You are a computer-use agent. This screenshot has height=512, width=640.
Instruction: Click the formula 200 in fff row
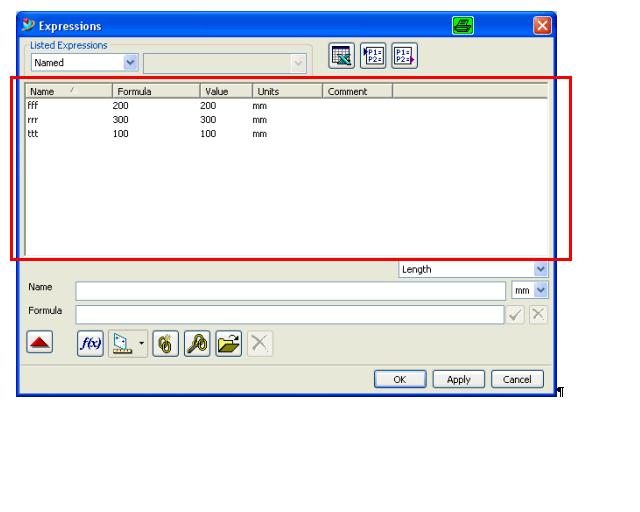point(120,106)
